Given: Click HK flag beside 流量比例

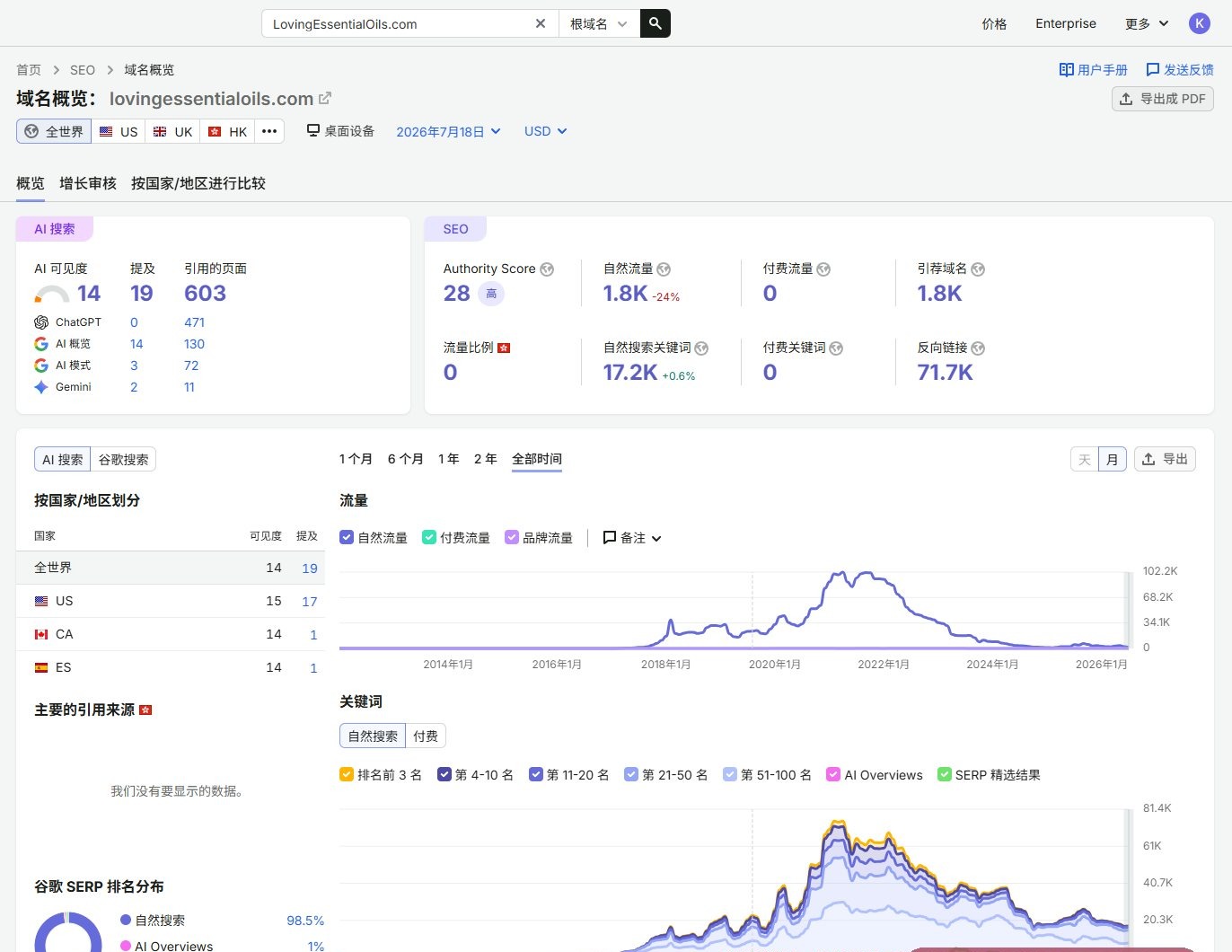Looking at the screenshot, I should click(504, 348).
